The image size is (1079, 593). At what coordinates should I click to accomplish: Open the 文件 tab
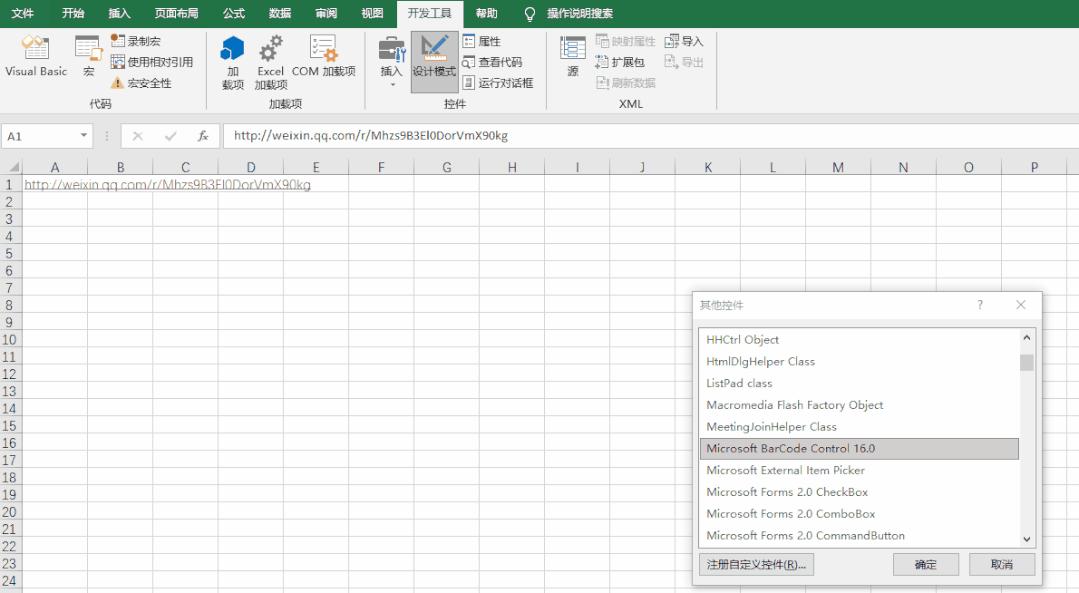[x=23, y=13]
